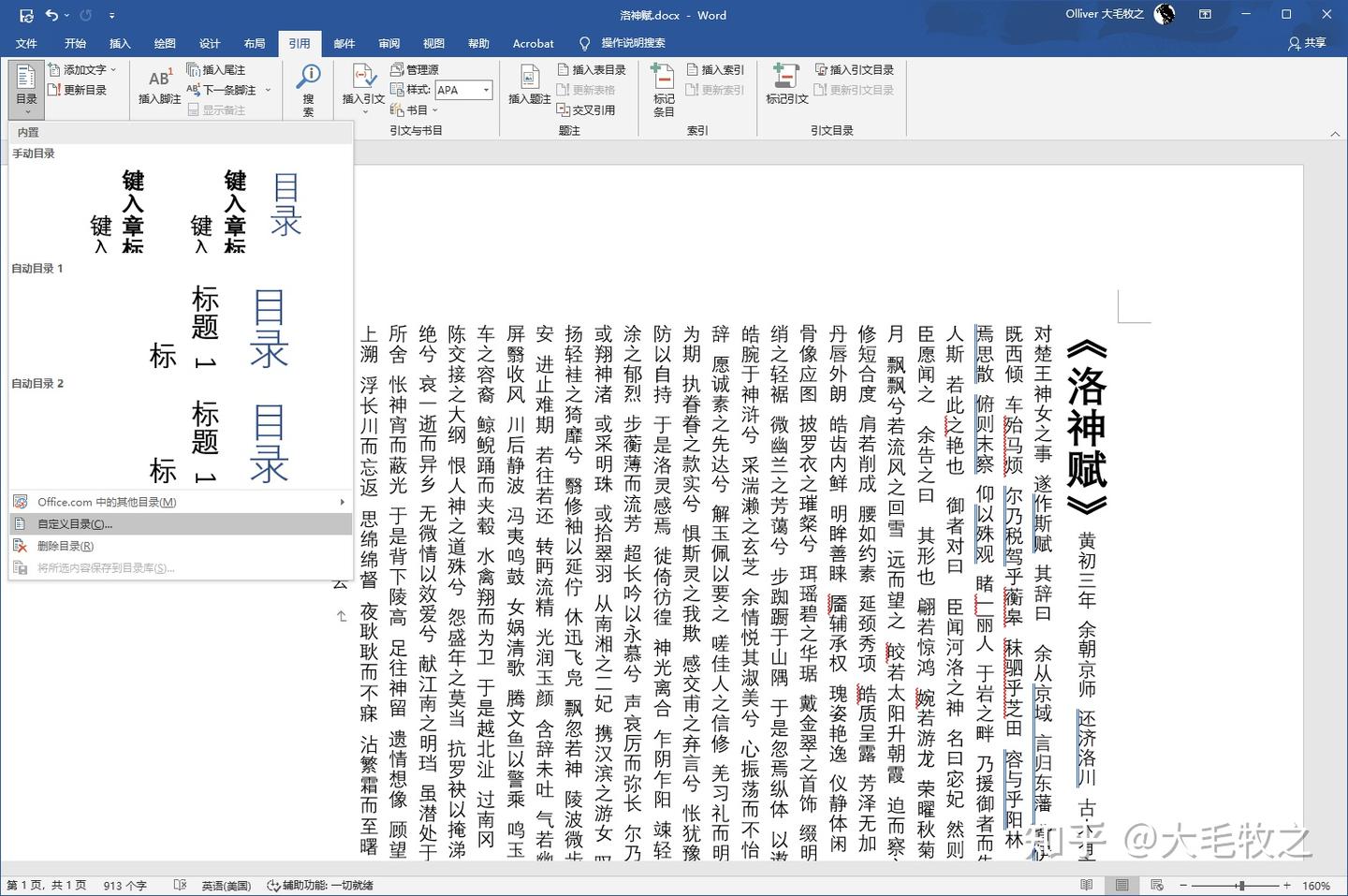Click the 操作说明搜索 search box
Viewport: 1348px width, 896px height.
coord(623,43)
